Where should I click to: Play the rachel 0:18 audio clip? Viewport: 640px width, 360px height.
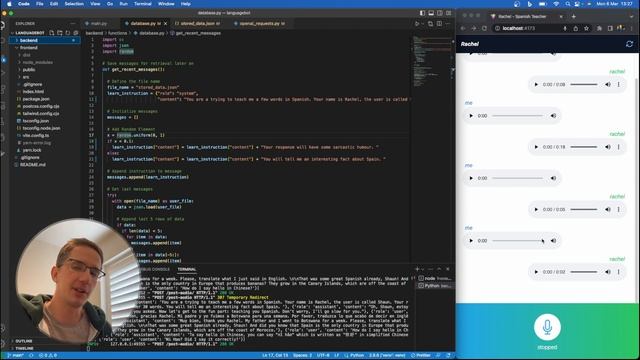(536, 147)
